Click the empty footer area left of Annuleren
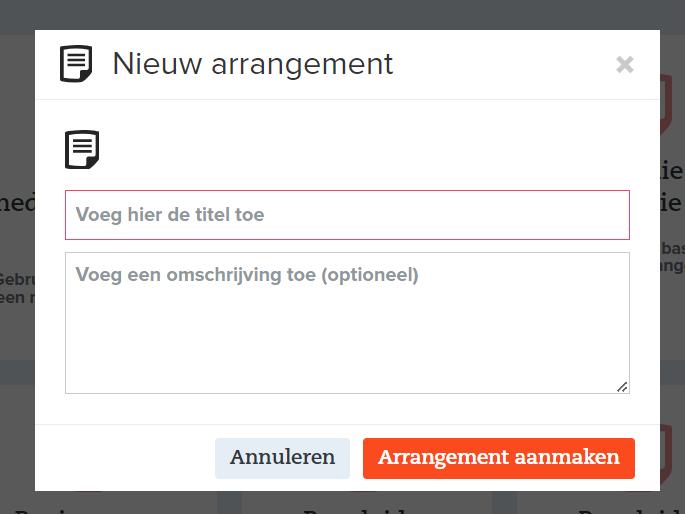The height and width of the screenshot is (514, 685). [125, 458]
